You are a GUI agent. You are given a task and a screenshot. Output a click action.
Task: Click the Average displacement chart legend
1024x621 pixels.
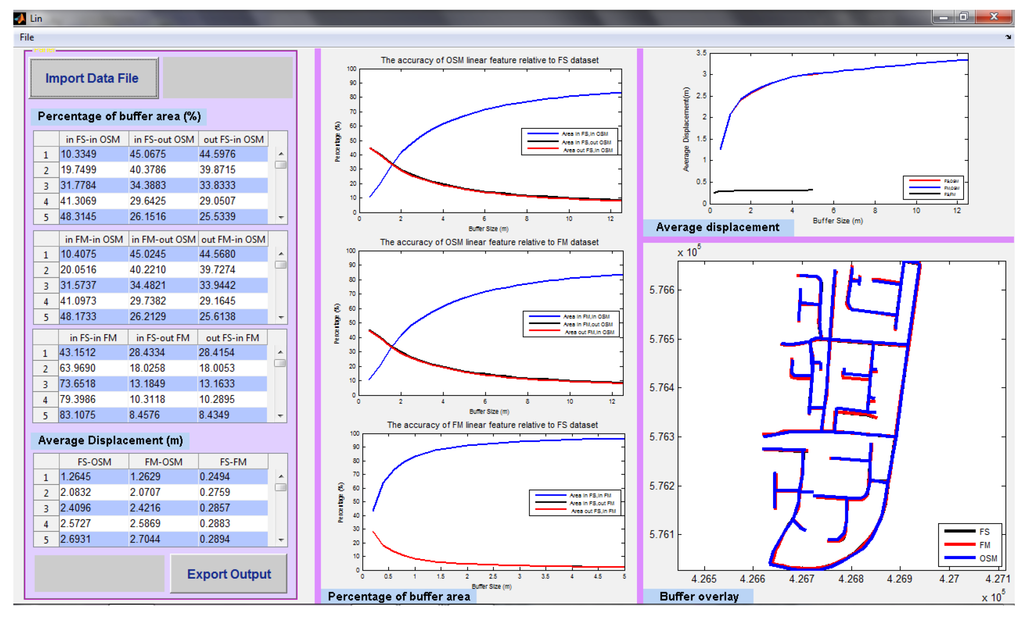935,187
